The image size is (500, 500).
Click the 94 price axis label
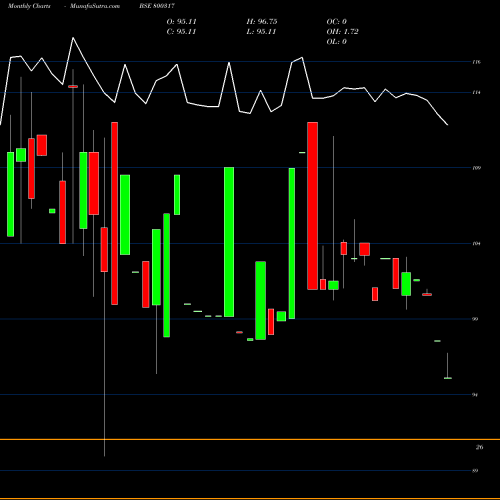[475, 395]
